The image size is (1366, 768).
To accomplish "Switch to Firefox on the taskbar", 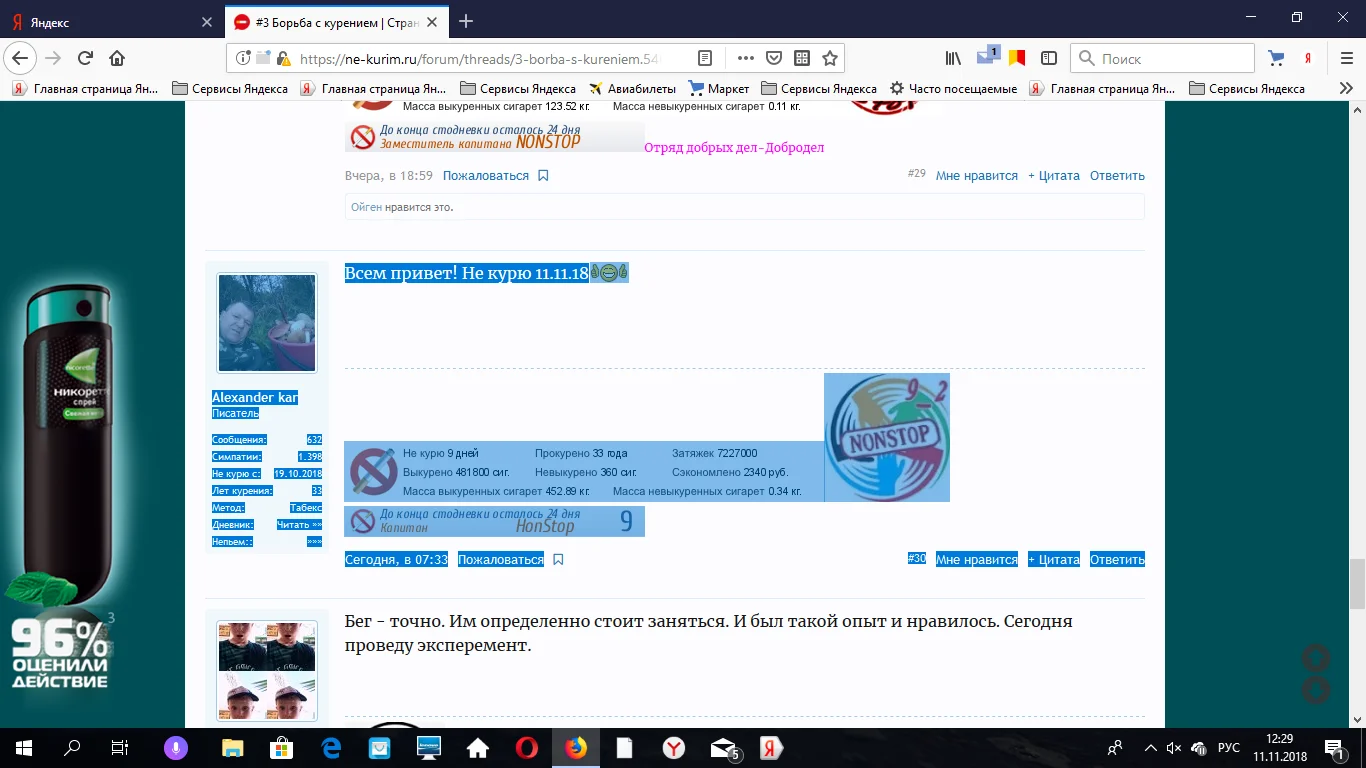I will (575, 748).
